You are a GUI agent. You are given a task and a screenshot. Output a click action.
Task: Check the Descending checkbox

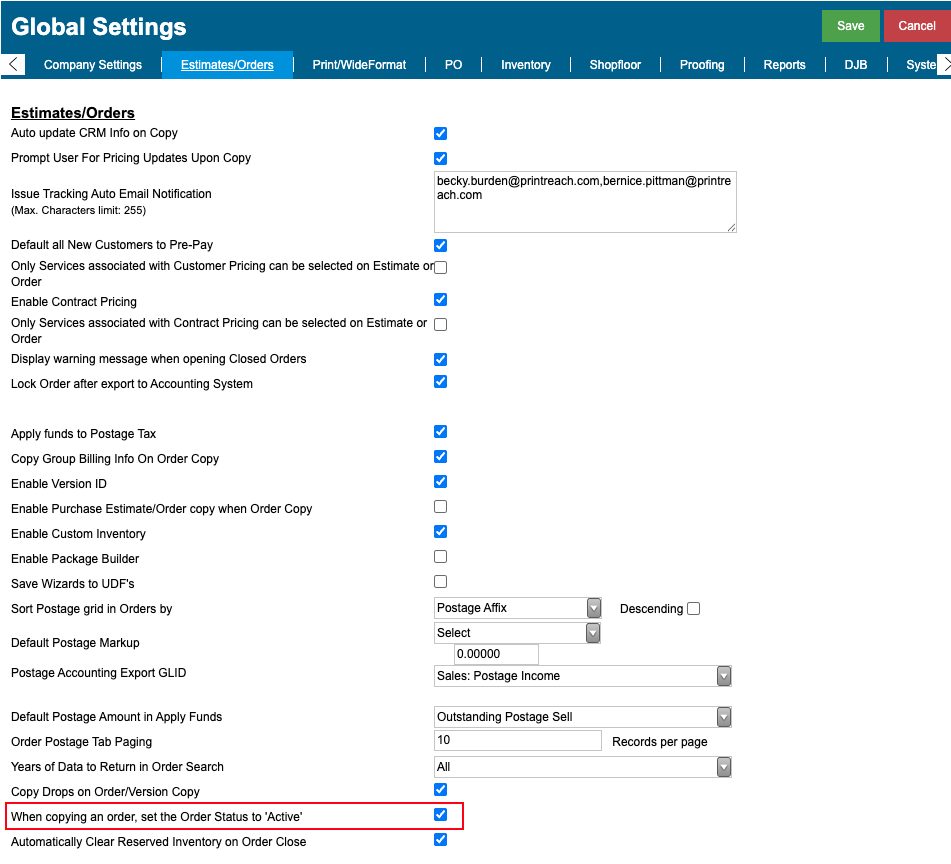(x=694, y=608)
